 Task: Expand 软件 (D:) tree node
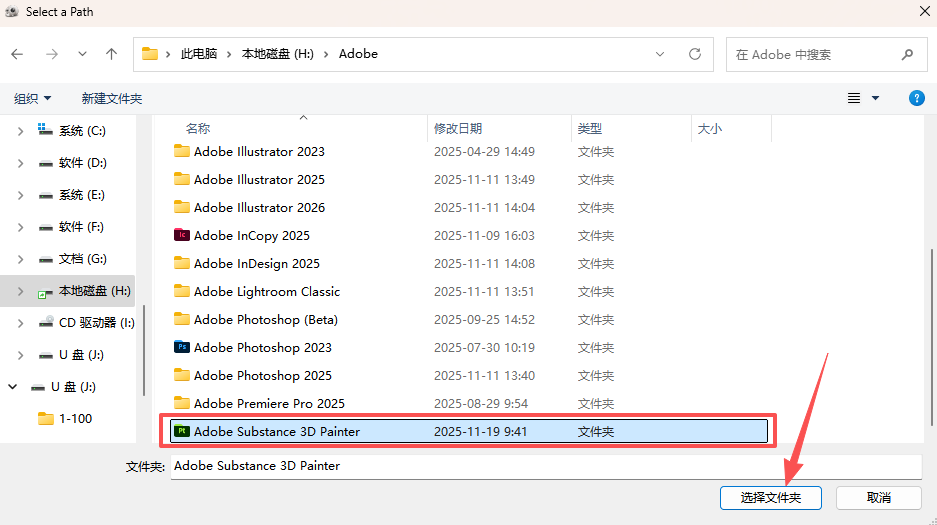coord(20,163)
